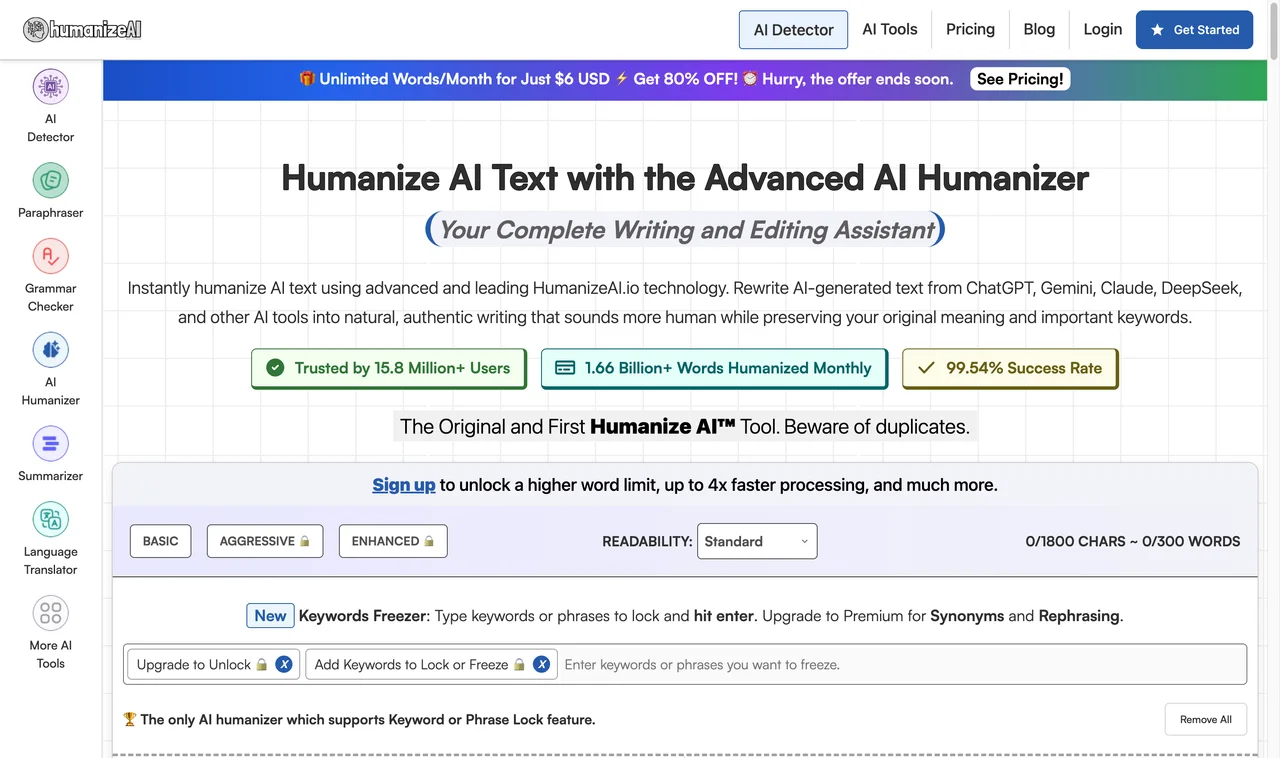The width and height of the screenshot is (1280, 758).
Task: Click the Sign up link
Action: 404,485
